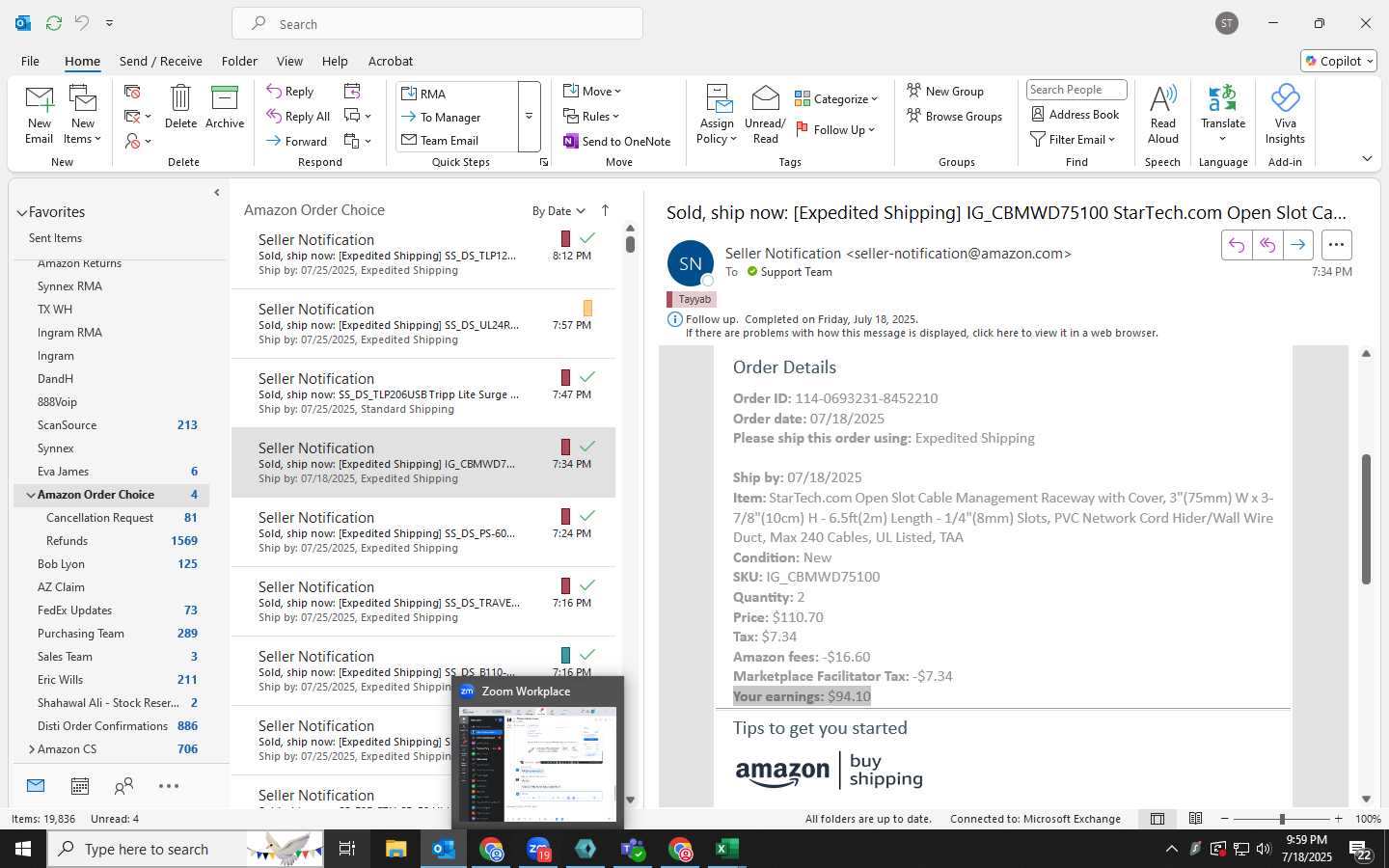Viewport: 1389px width, 868px height.
Task: Click Reply in the ribbon
Action: (290, 92)
